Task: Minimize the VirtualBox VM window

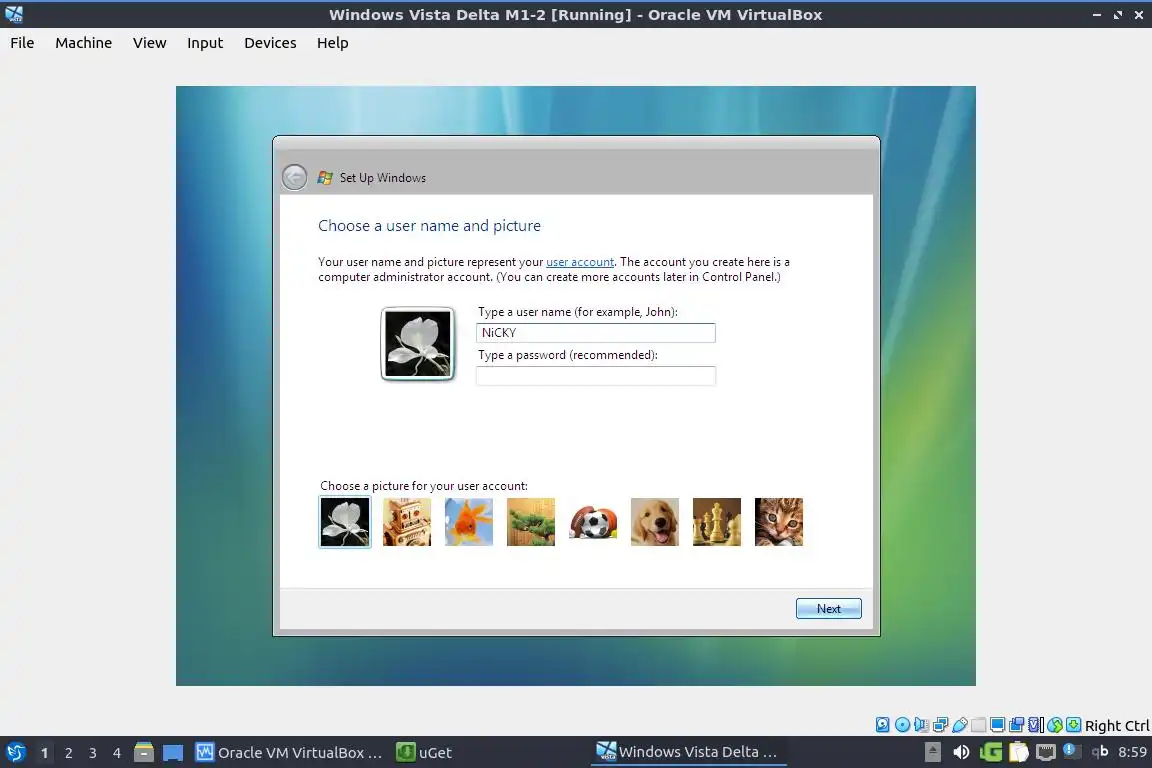Action: (x=1097, y=15)
